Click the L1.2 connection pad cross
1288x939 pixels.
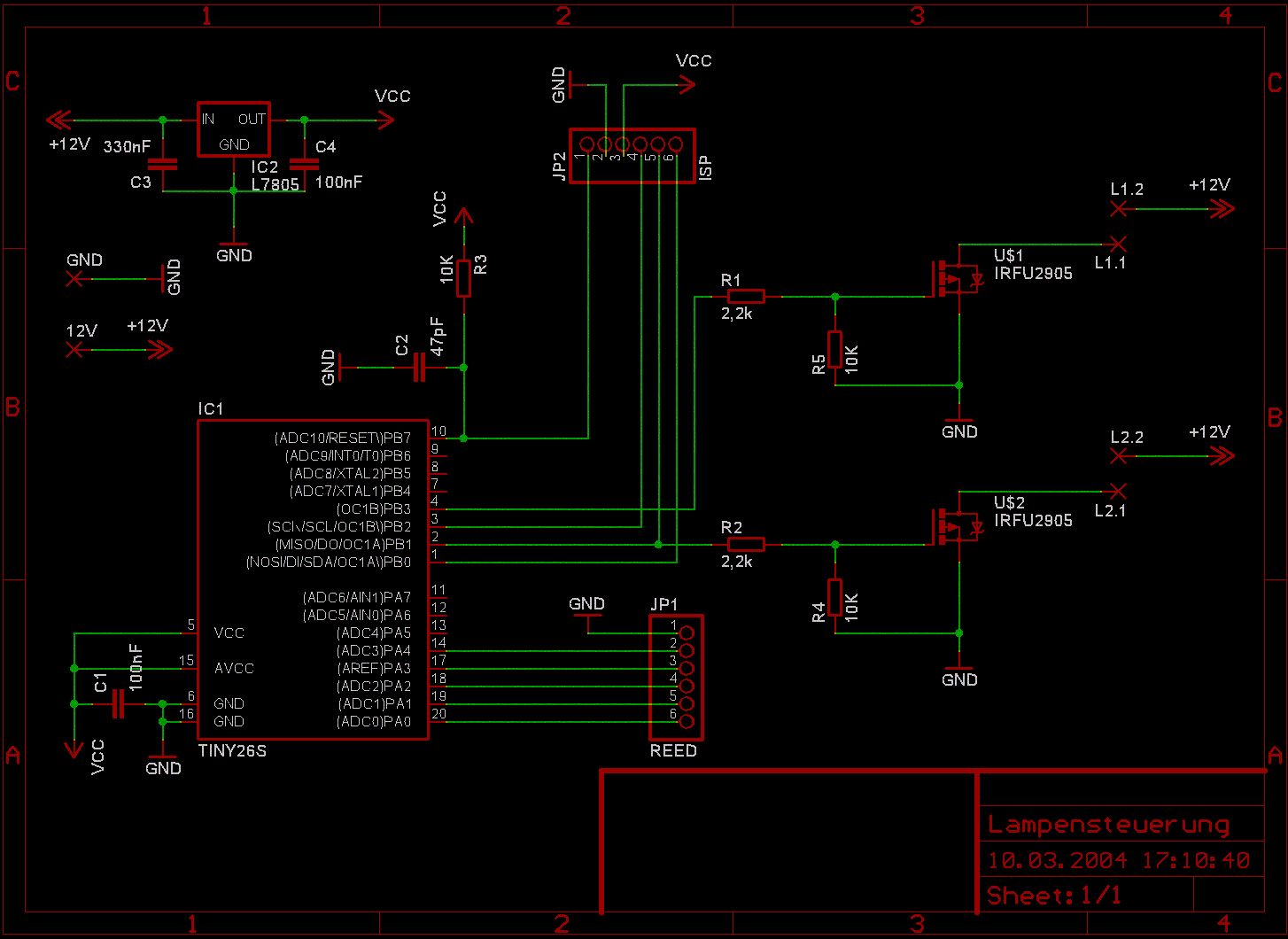[x=1119, y=208]
